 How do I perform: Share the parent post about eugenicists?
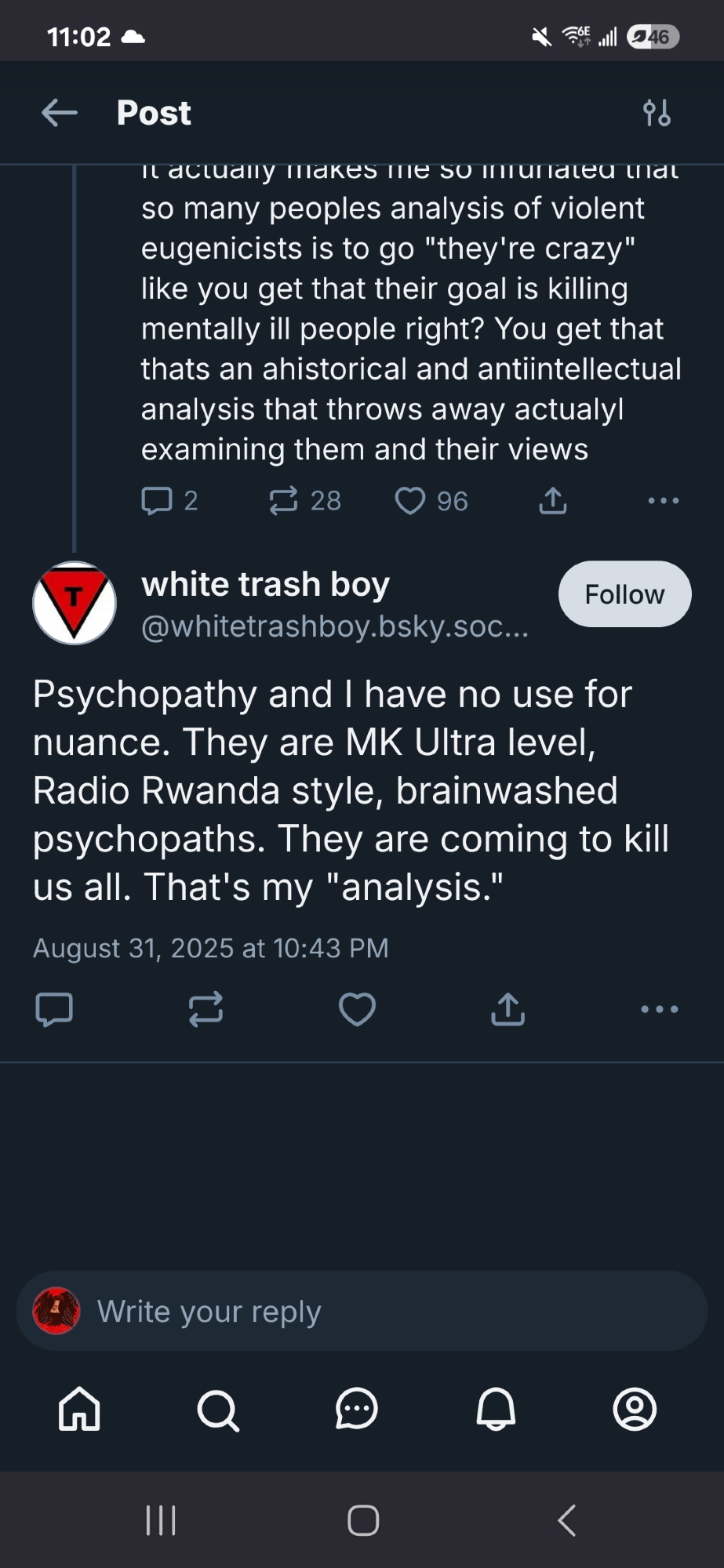tap(553, 500)
